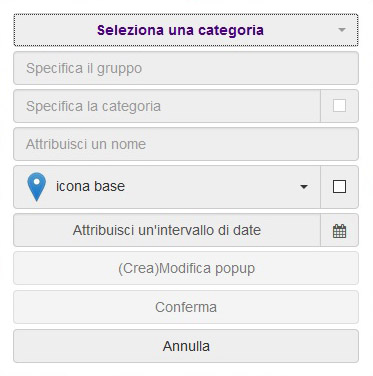Click the blue map pin icon
This screenshot has width=373, height=376.
(x=36, y=187)
